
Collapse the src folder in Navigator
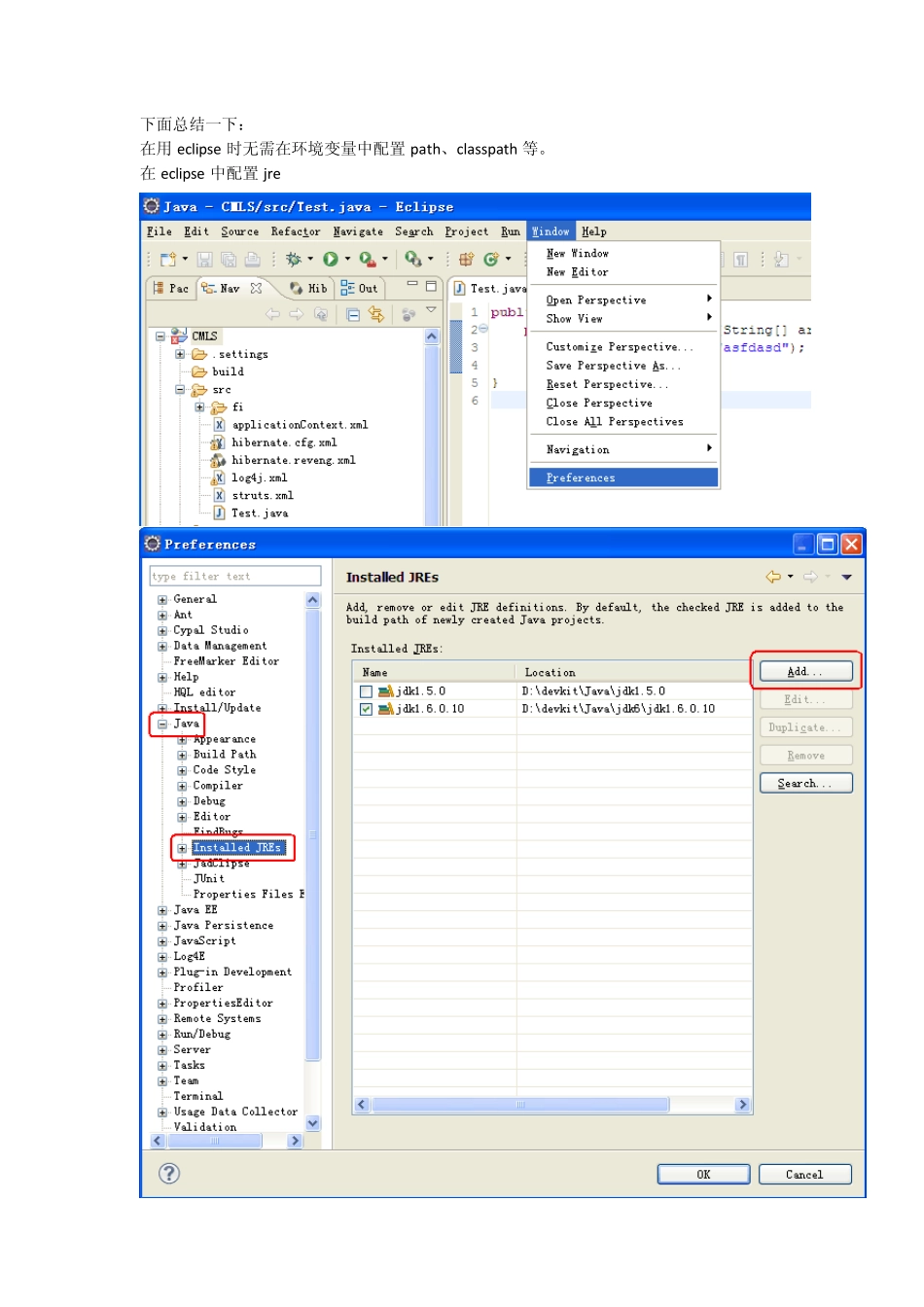pos(180,389)
